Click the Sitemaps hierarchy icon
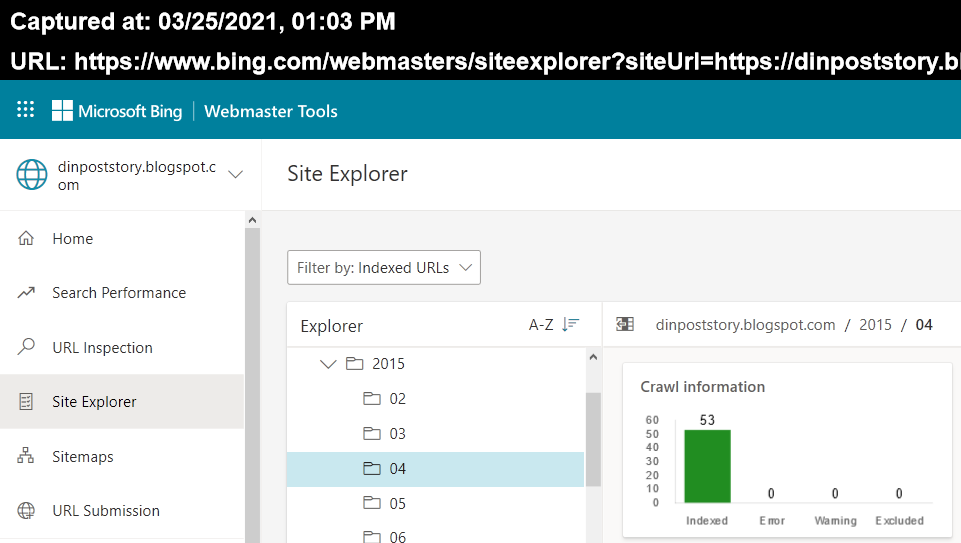Viewport: 961px width, 543px height. point(26,455)
